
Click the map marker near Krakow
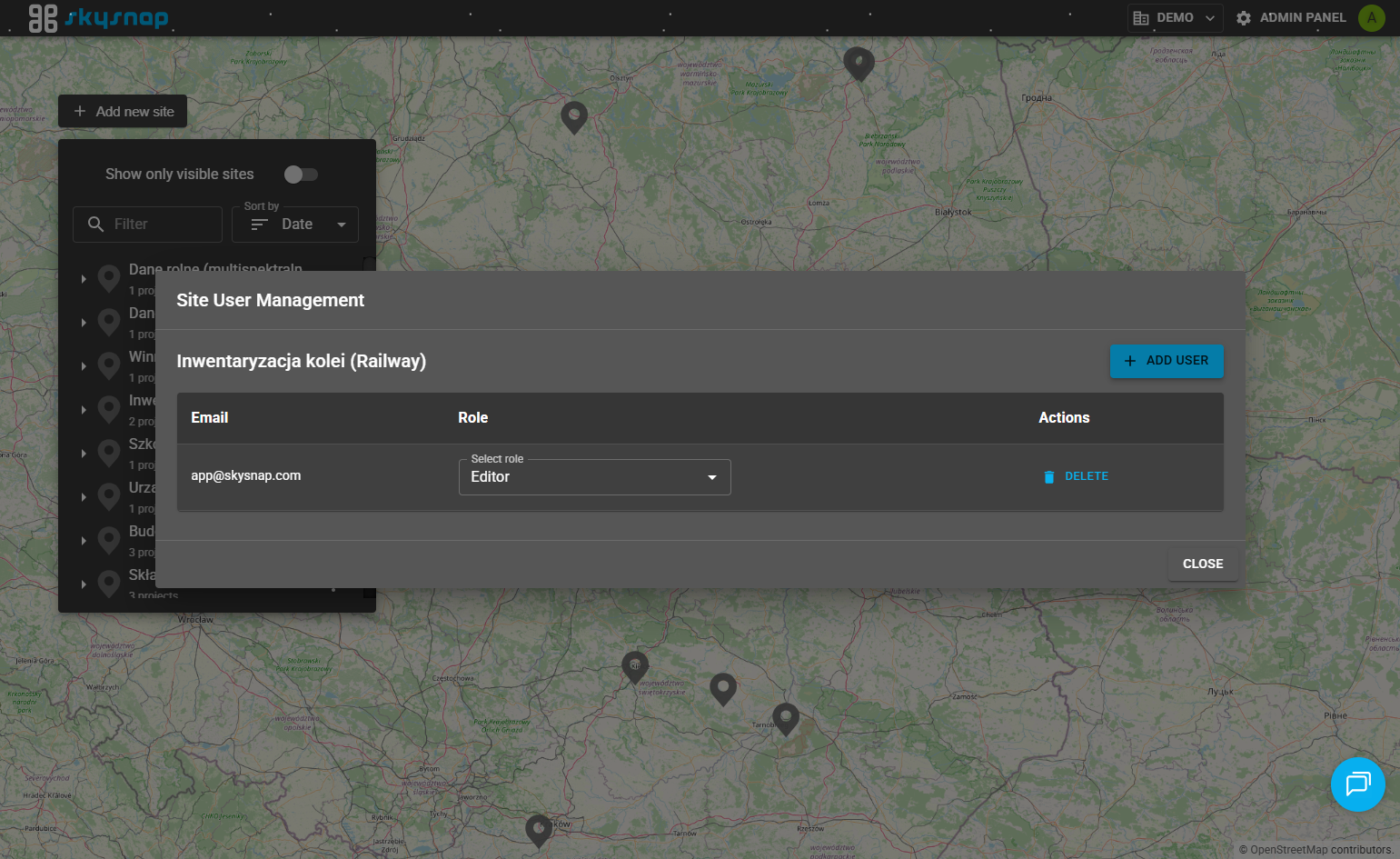point(539,831)
